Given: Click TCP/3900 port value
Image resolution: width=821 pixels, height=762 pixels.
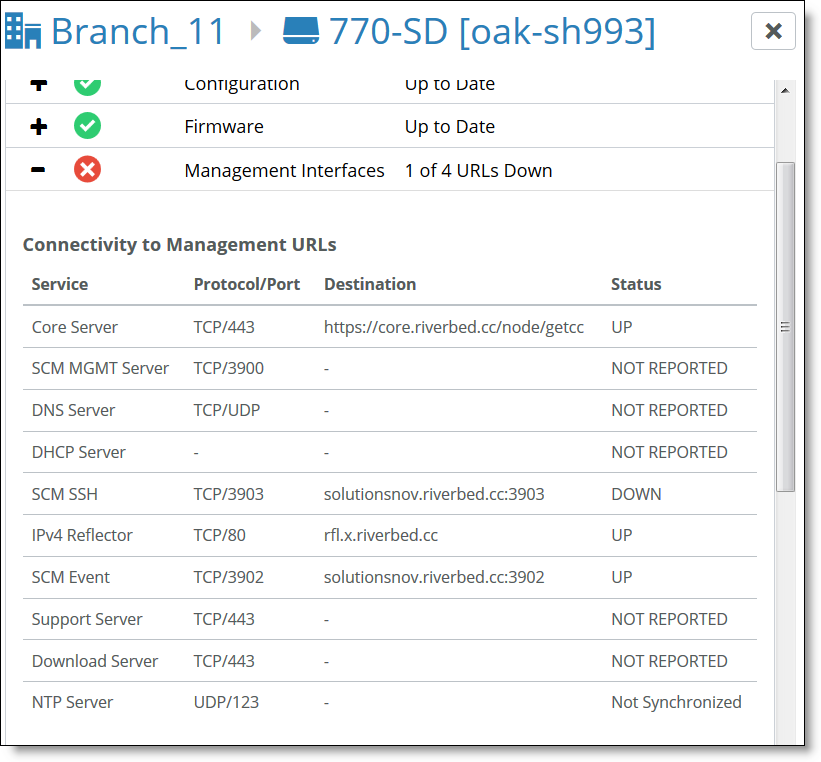Looking at the screenshot, I should coord(228,369).
